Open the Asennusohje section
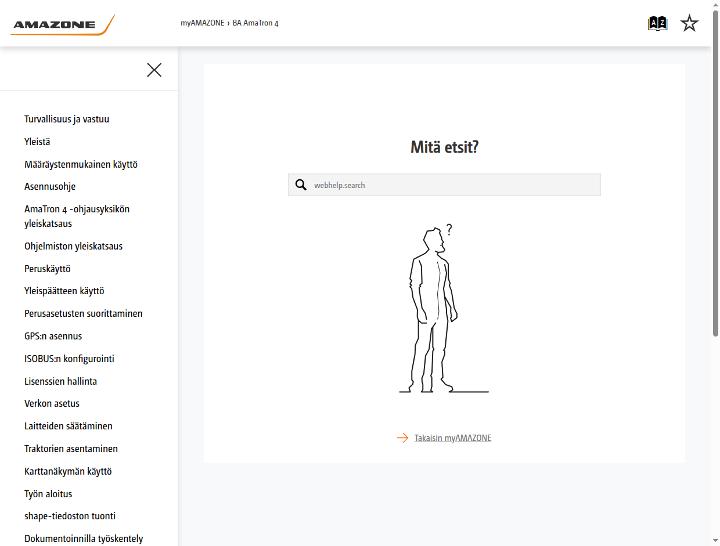720x546 pixels. (50, 186)
